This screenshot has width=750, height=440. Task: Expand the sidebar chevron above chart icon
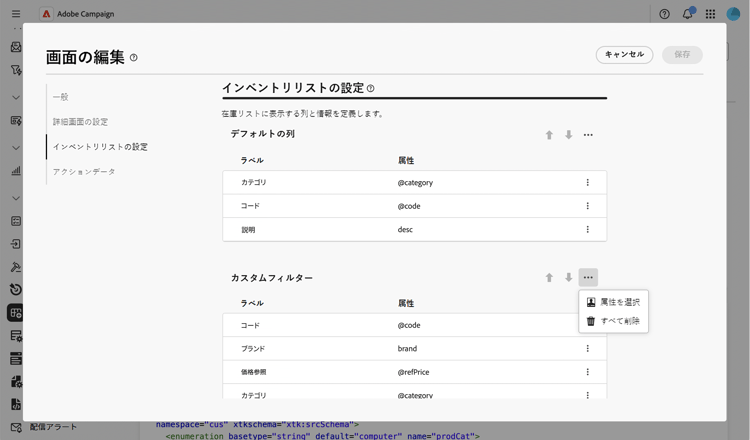[16, 148]
